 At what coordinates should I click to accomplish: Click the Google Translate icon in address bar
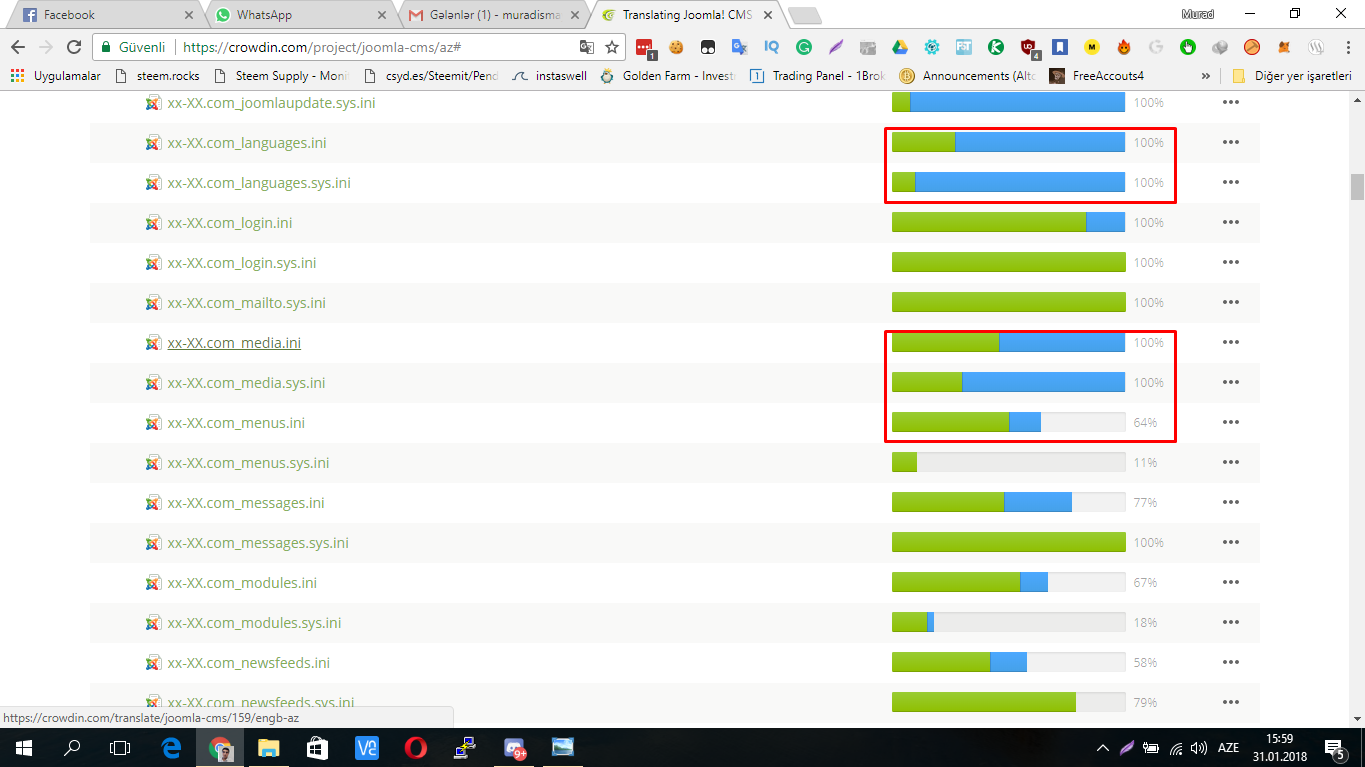point(587,47)
